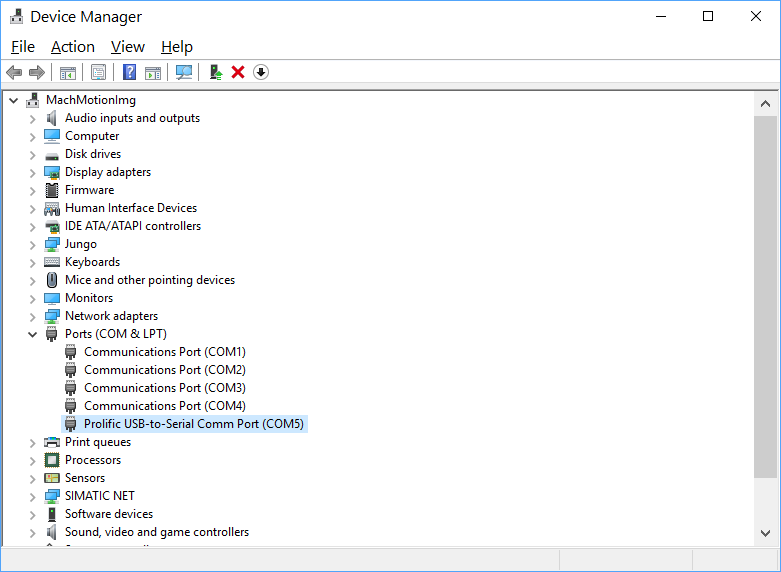Click the scrollbar down arrow
781x572 pixels.
point(766,533)
